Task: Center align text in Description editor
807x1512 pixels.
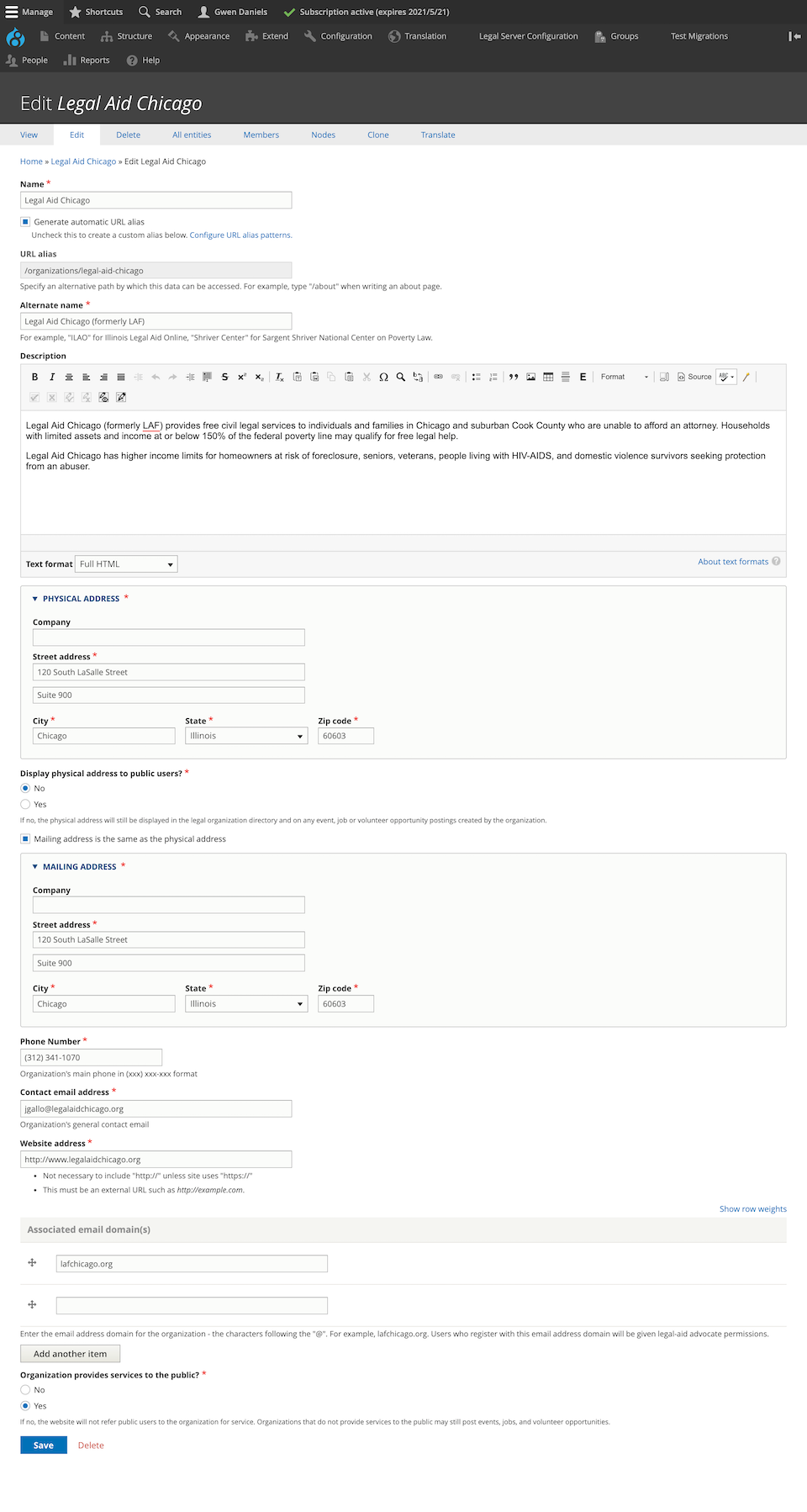Action: pos(69,377)
